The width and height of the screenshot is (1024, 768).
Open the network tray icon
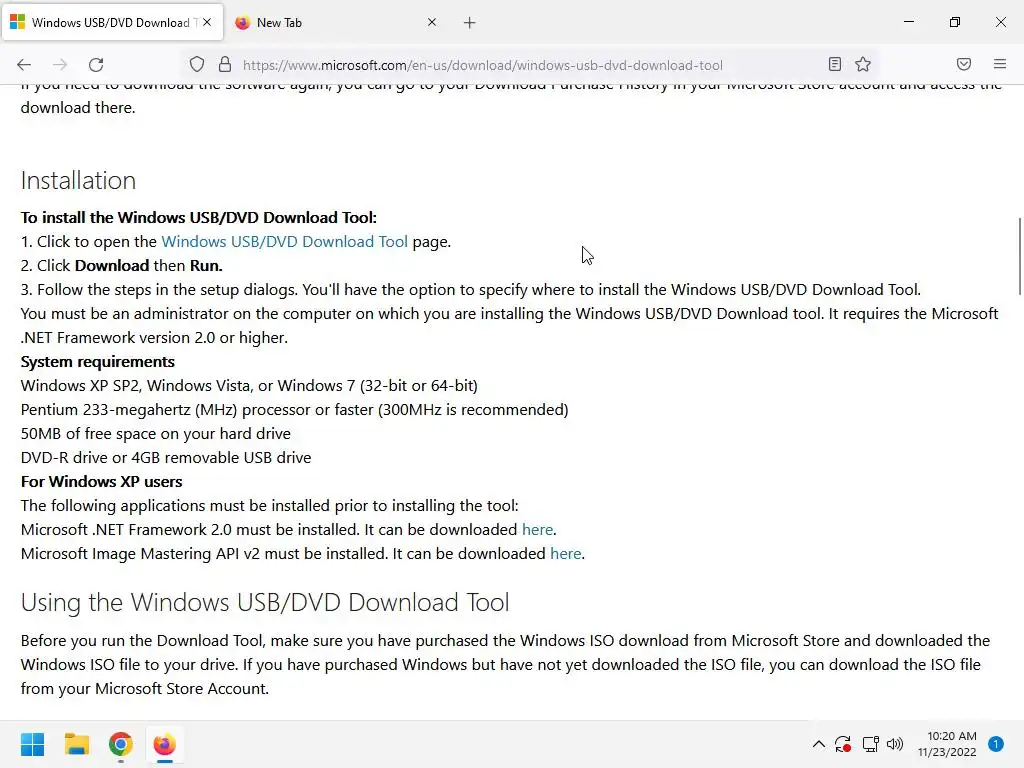(870, 744)
